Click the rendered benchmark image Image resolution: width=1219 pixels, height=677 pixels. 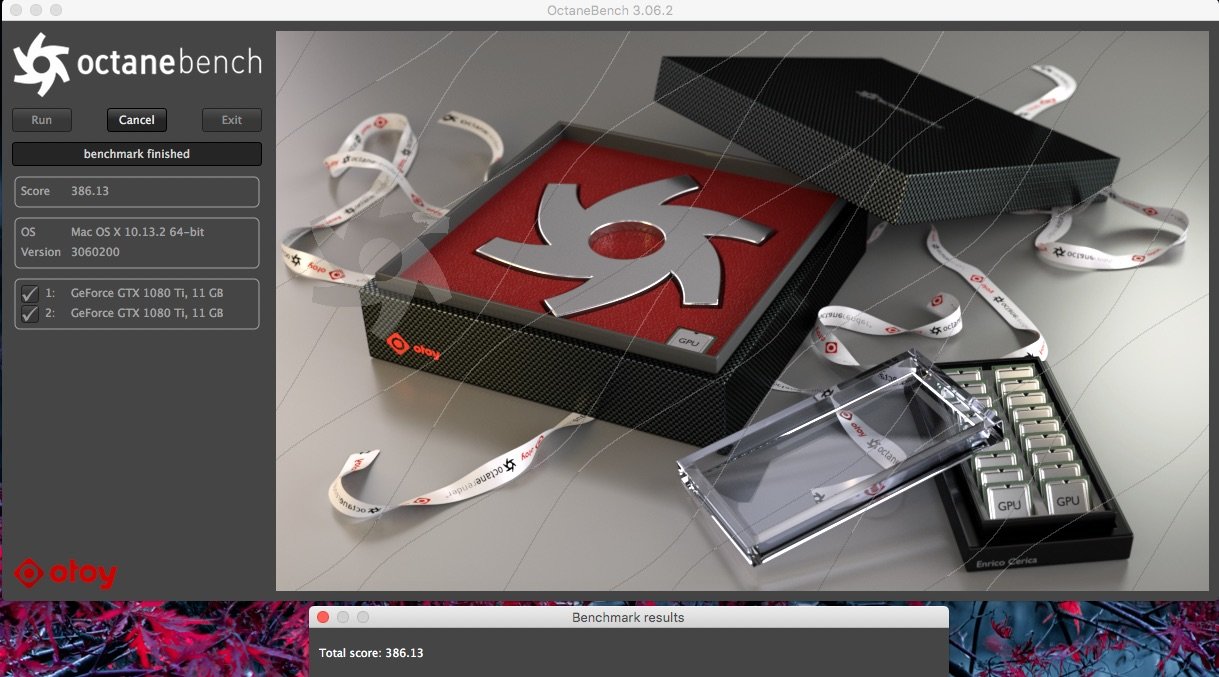(x=742, y=310)
